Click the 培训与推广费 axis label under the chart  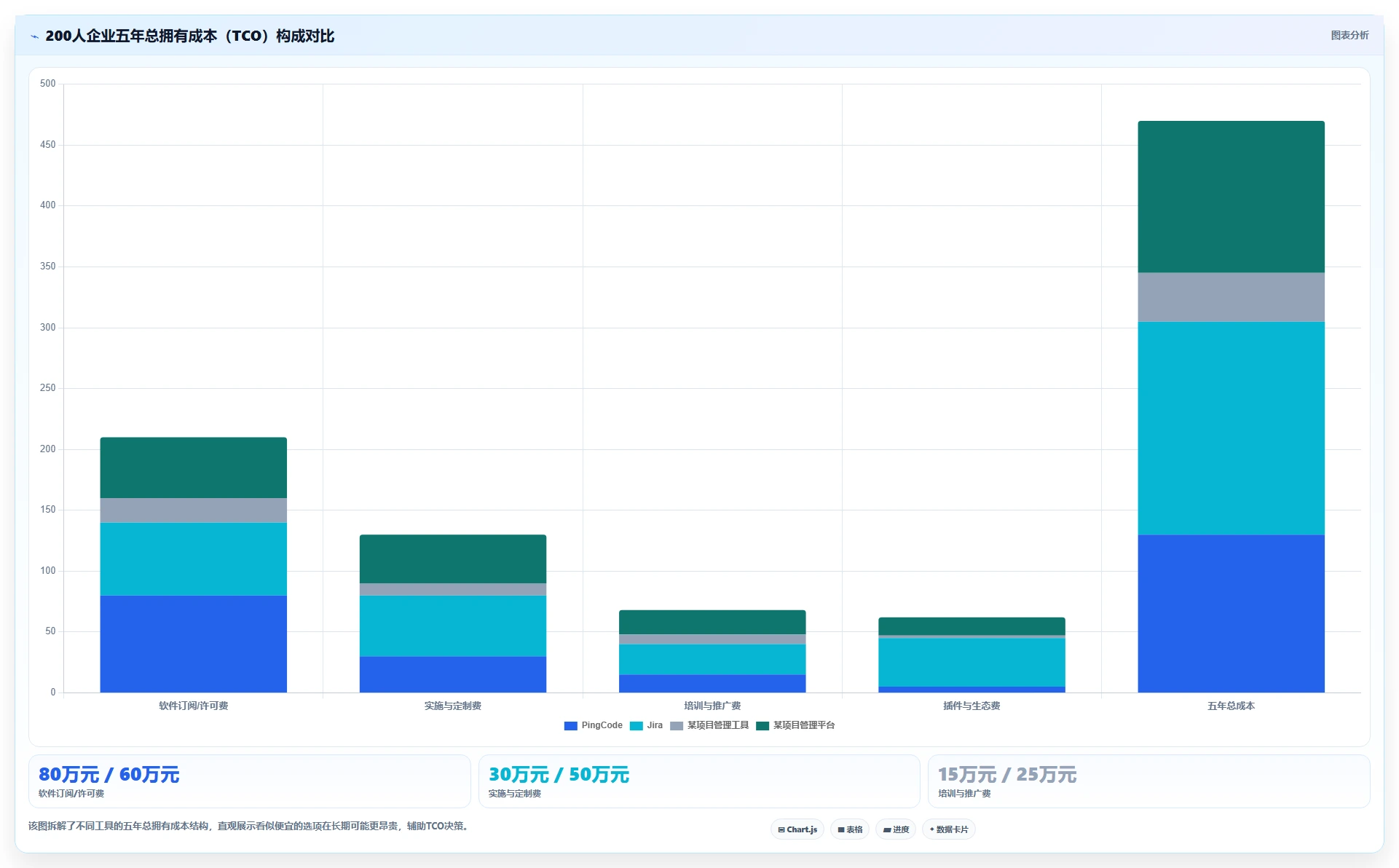point(712,706)
